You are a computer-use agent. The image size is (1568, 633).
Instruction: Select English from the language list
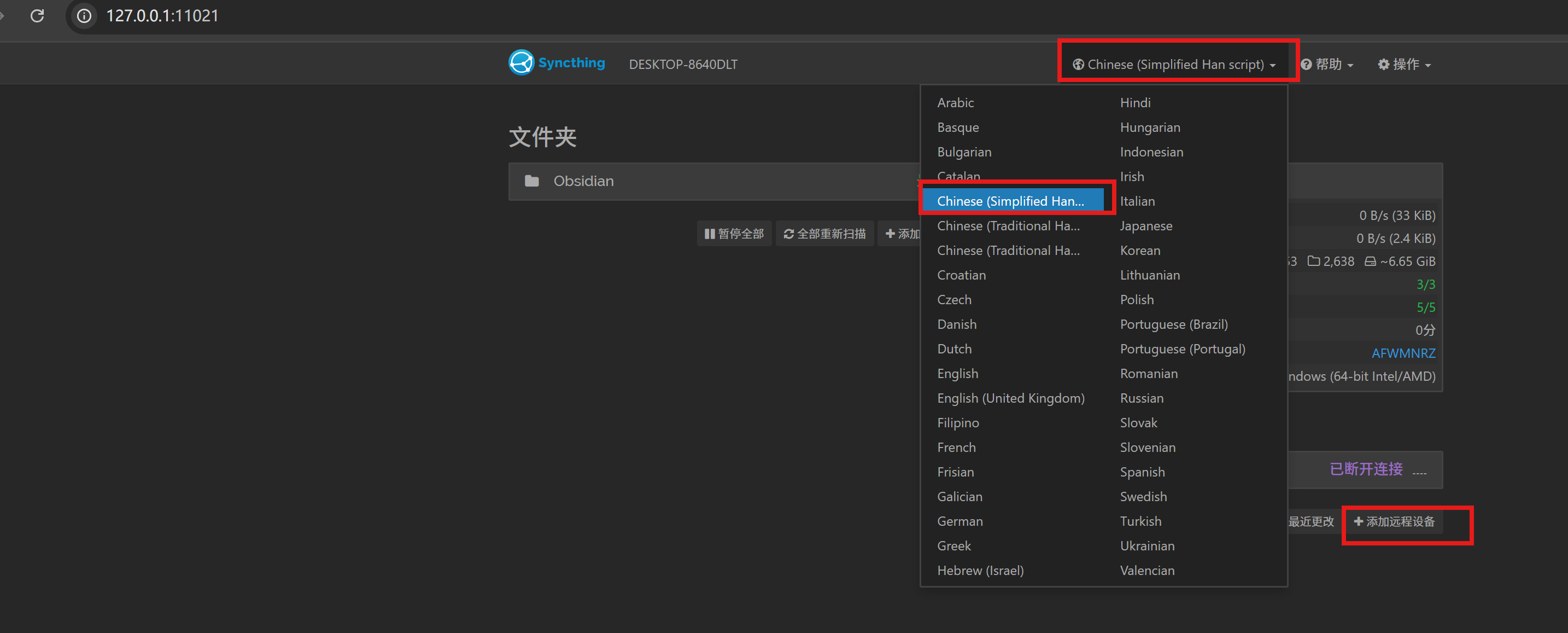[957, 374]
